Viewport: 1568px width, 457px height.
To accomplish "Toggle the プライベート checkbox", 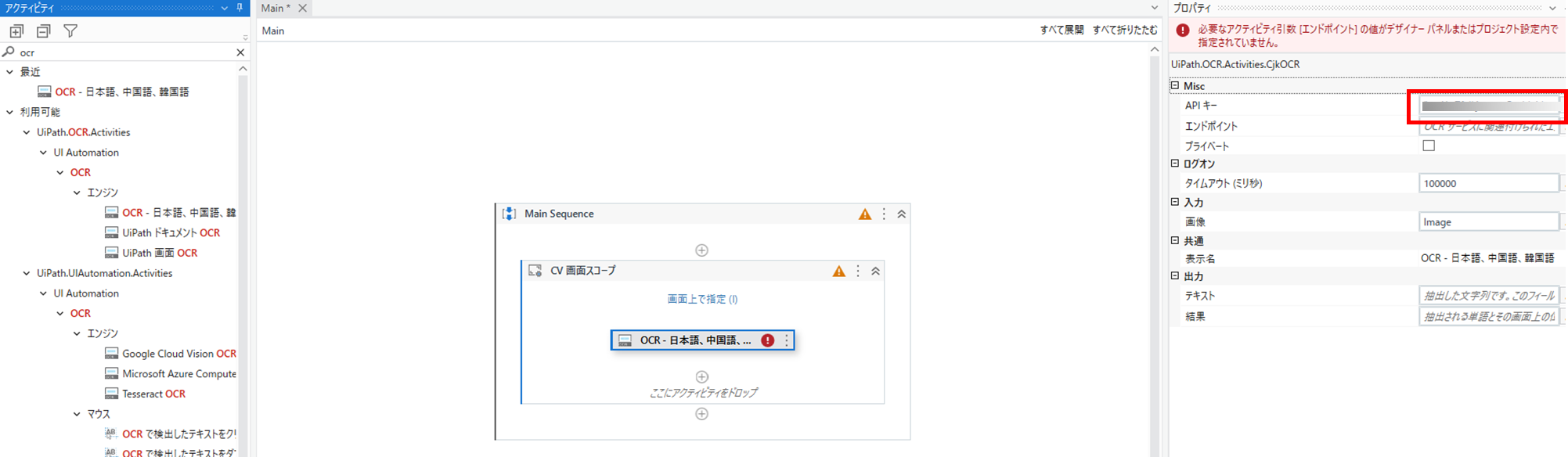I will point(1429,146).
